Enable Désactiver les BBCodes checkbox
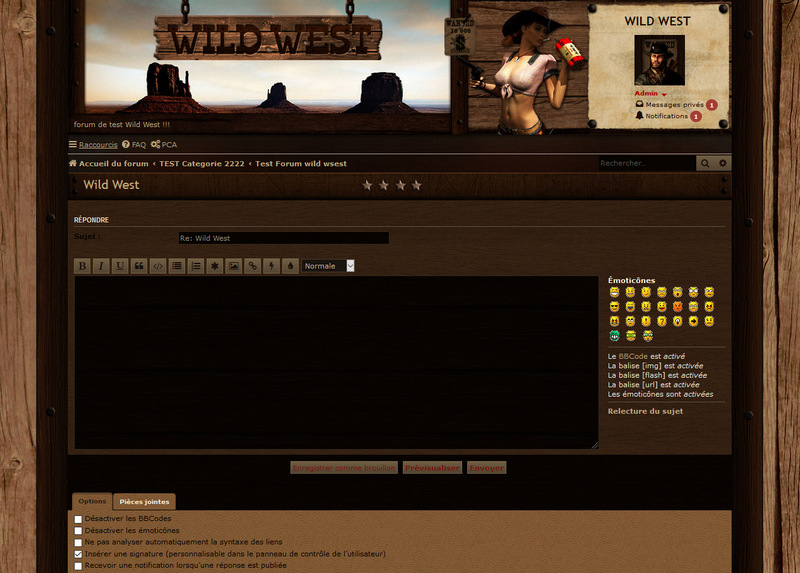800x573 pixels. (79, 519)
